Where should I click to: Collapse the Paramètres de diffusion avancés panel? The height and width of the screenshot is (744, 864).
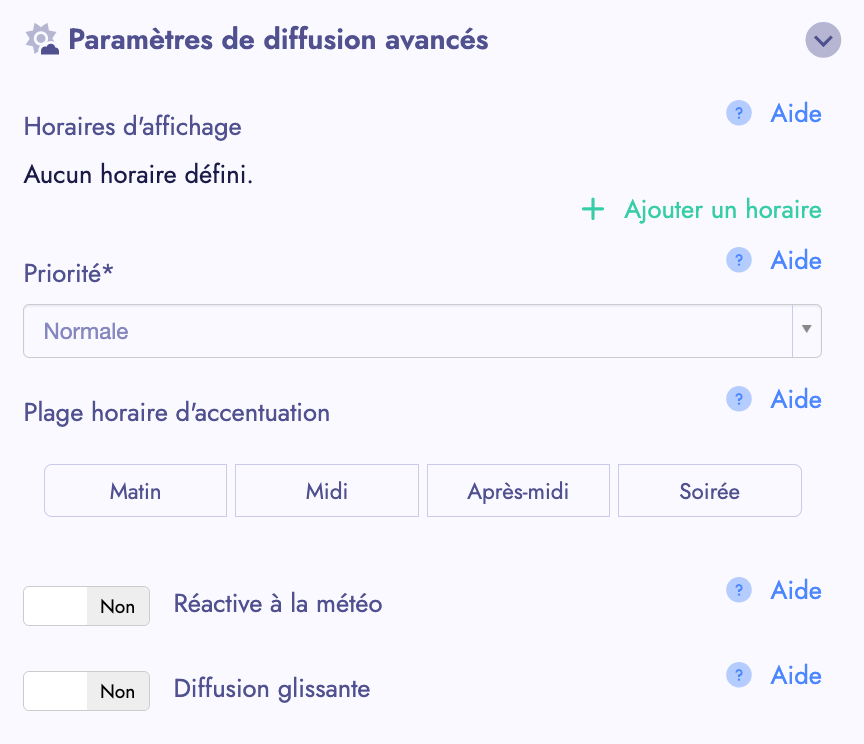coord(823,41)
